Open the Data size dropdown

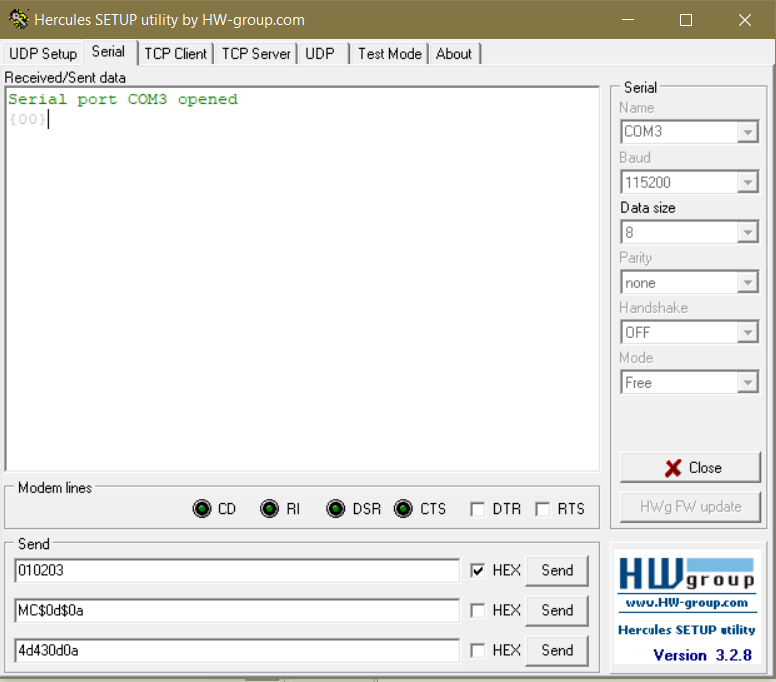point(747,233)
